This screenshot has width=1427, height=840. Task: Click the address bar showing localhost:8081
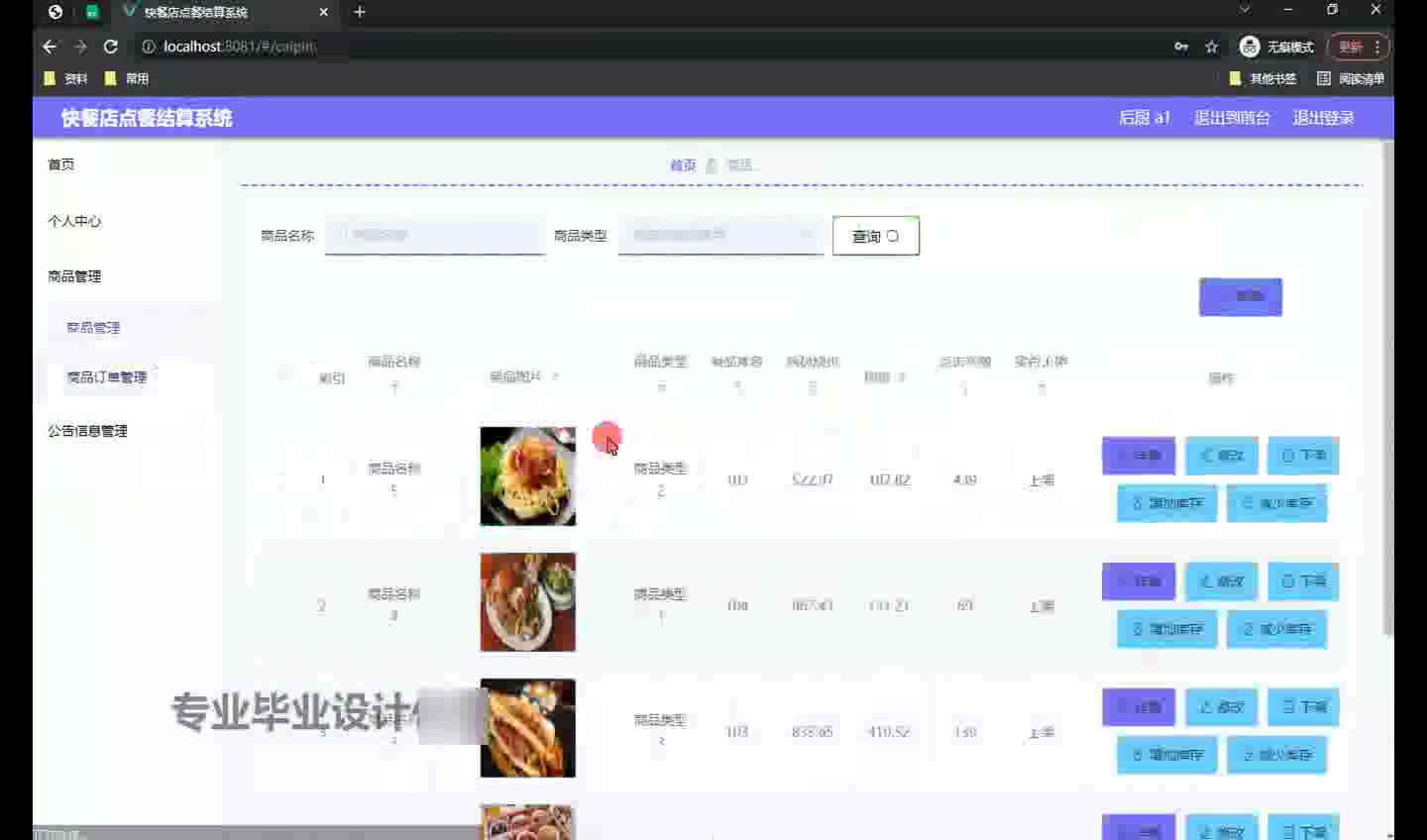click(x=654, y=47)
